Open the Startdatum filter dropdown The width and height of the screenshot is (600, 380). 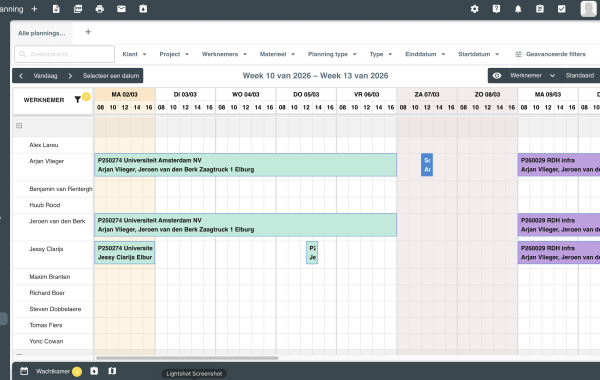click(x=479, y=54)
